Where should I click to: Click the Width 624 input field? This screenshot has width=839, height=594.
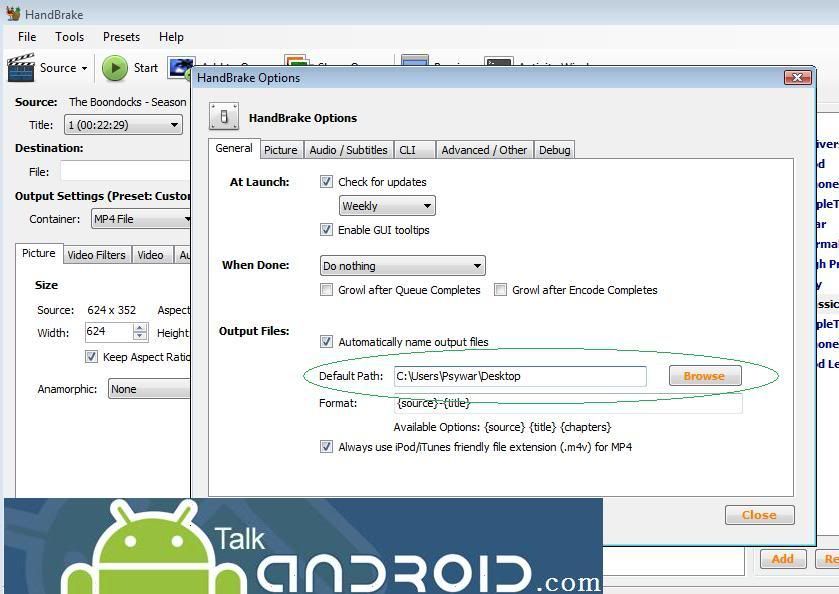click(108, 332)
